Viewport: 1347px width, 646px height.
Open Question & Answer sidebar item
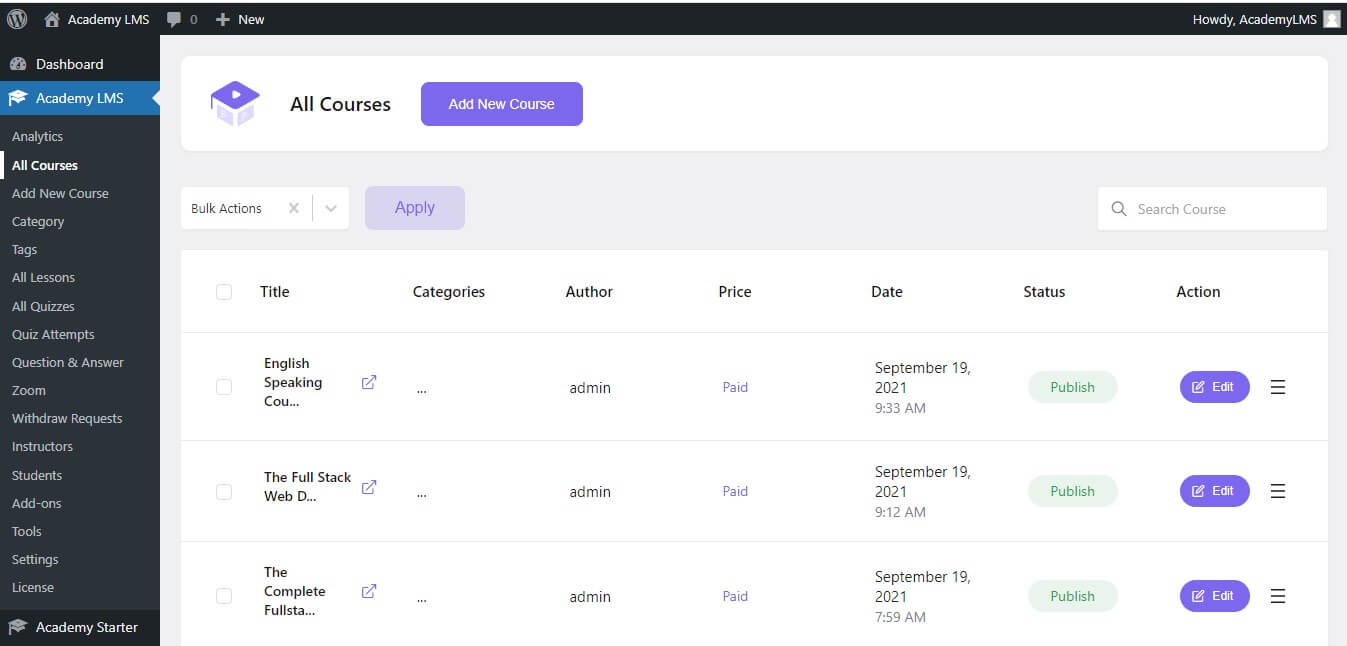pyautogui.click(x=68, y=362)
